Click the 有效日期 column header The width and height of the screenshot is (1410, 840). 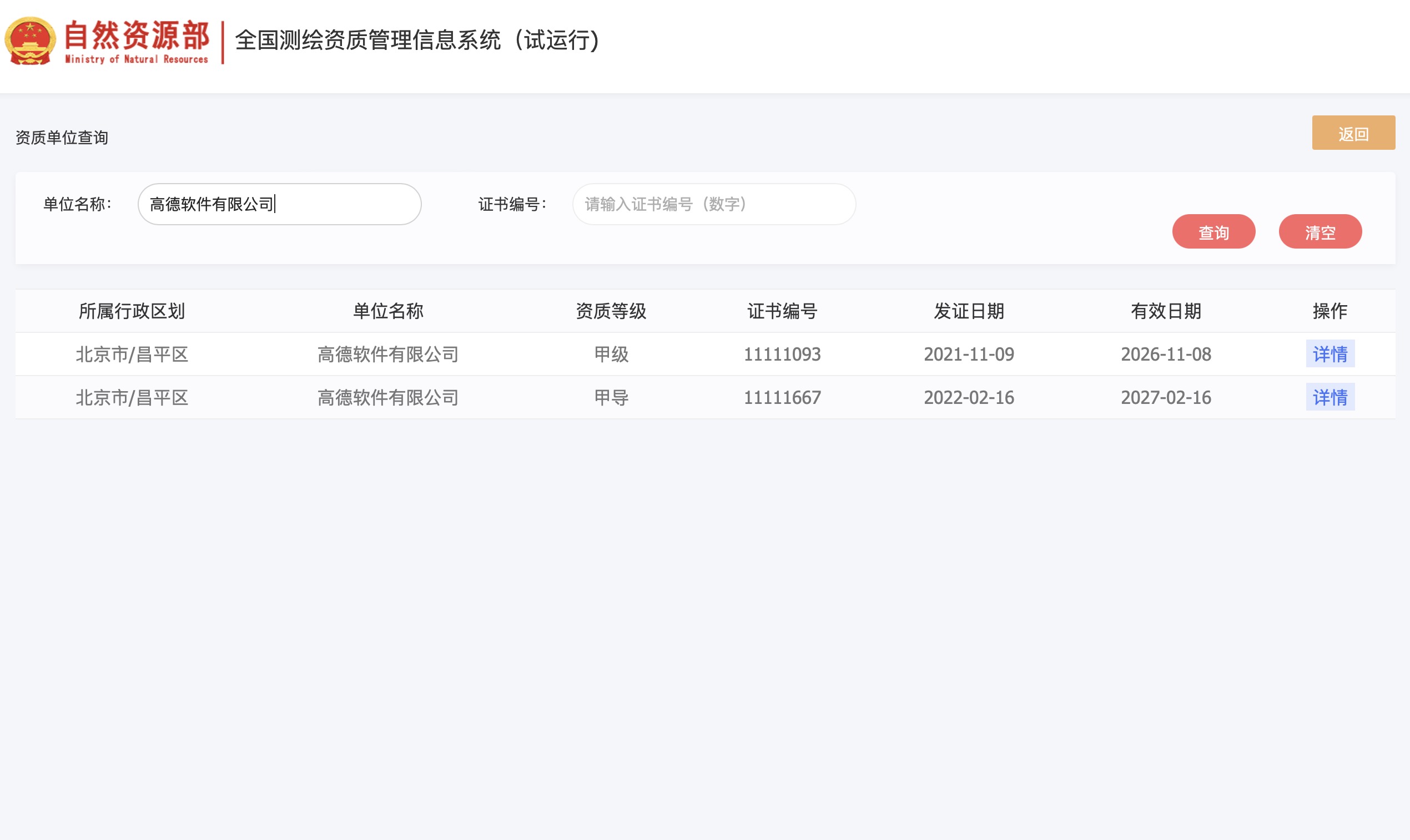tap(1166, 311)
